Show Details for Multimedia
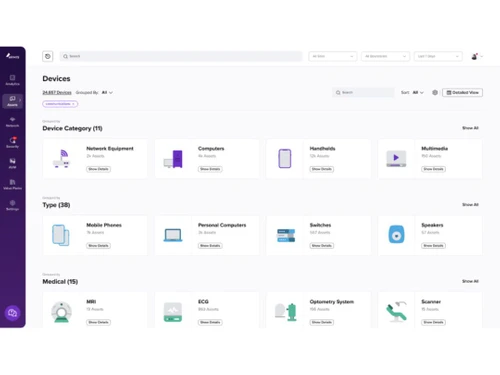 tap(433, 169)
